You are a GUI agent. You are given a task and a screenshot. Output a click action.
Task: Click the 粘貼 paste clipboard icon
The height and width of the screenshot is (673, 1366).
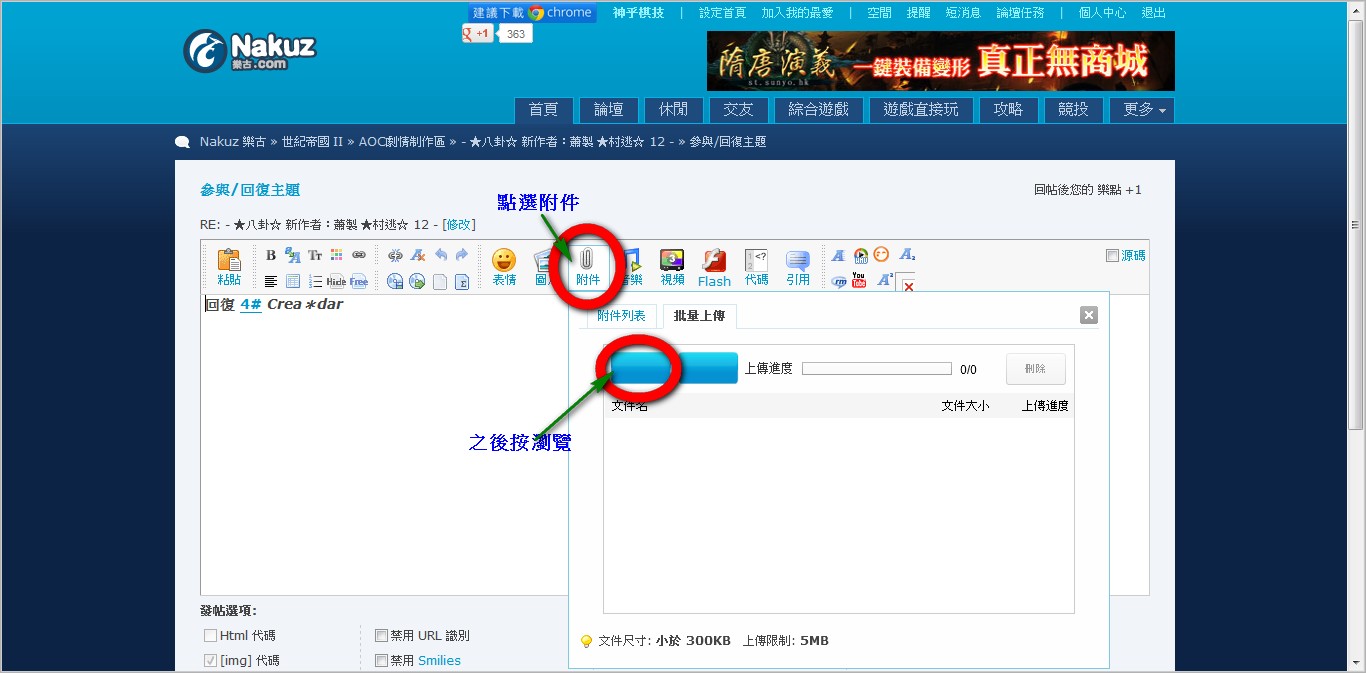[x=229, y=266]
